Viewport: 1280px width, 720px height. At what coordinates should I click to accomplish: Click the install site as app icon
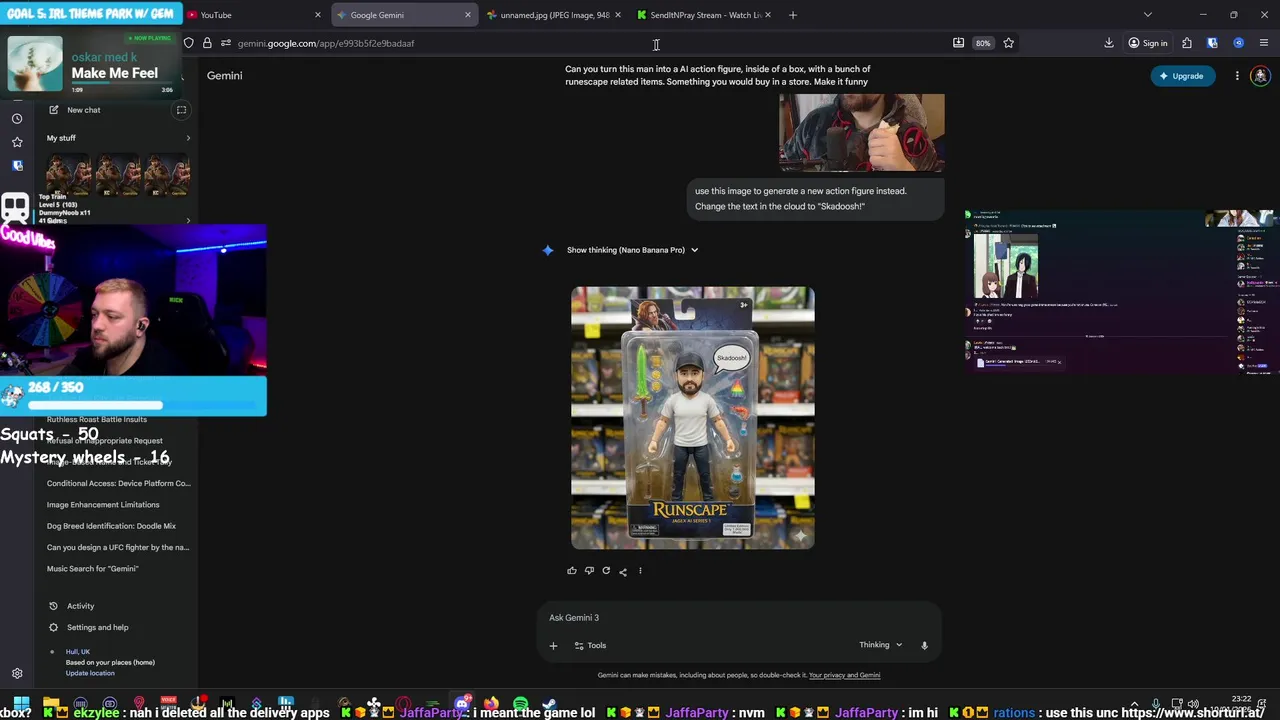(x=959, y=43)
